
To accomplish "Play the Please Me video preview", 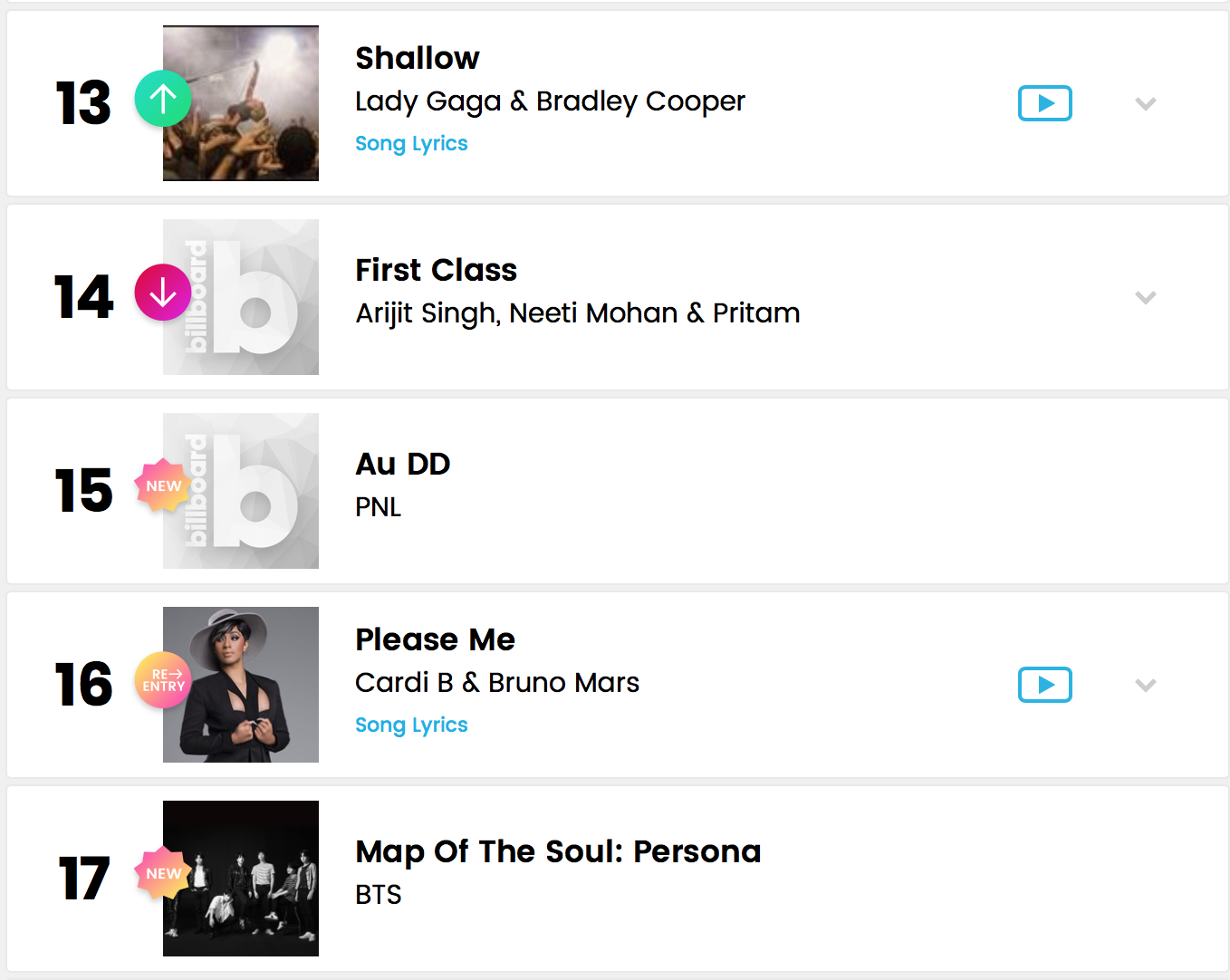I will 1044,685.
